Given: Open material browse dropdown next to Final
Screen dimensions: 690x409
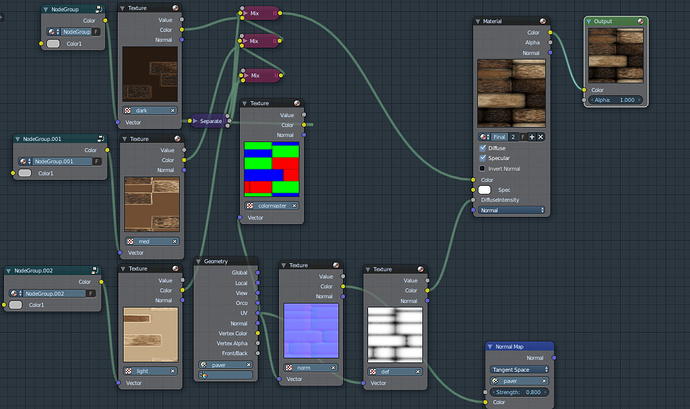Looking at the screenshot, I should point(484,137).
